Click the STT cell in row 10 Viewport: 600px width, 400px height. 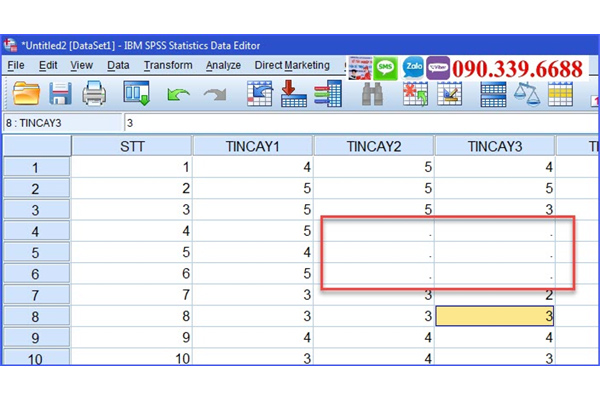131,357
